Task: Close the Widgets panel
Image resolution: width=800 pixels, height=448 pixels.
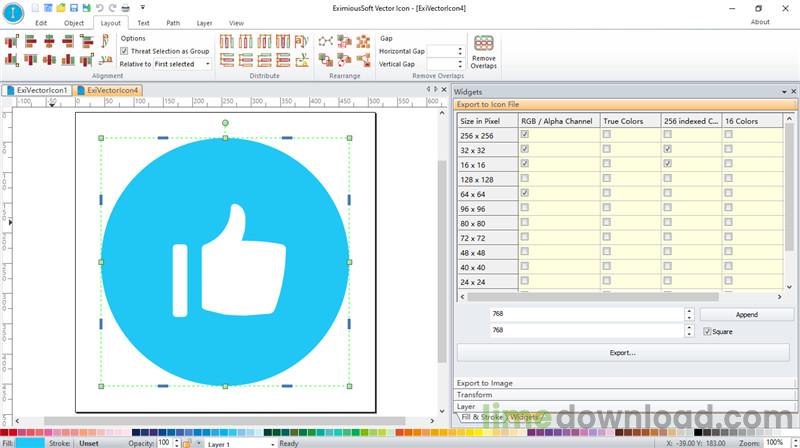Action: pyautogui.click(x=793, y=92)
